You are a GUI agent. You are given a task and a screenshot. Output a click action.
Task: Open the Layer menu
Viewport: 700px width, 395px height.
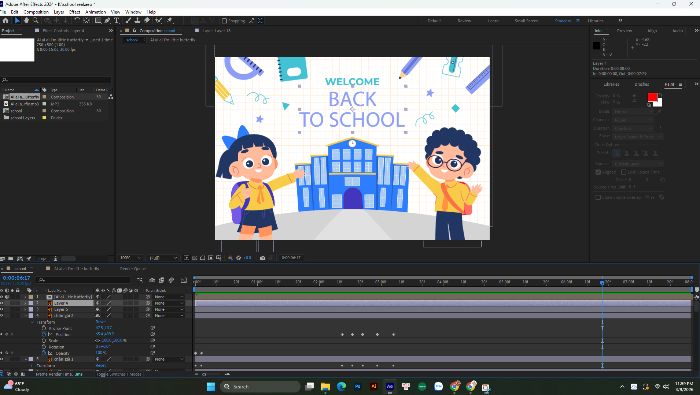click(x=58, y=12)
